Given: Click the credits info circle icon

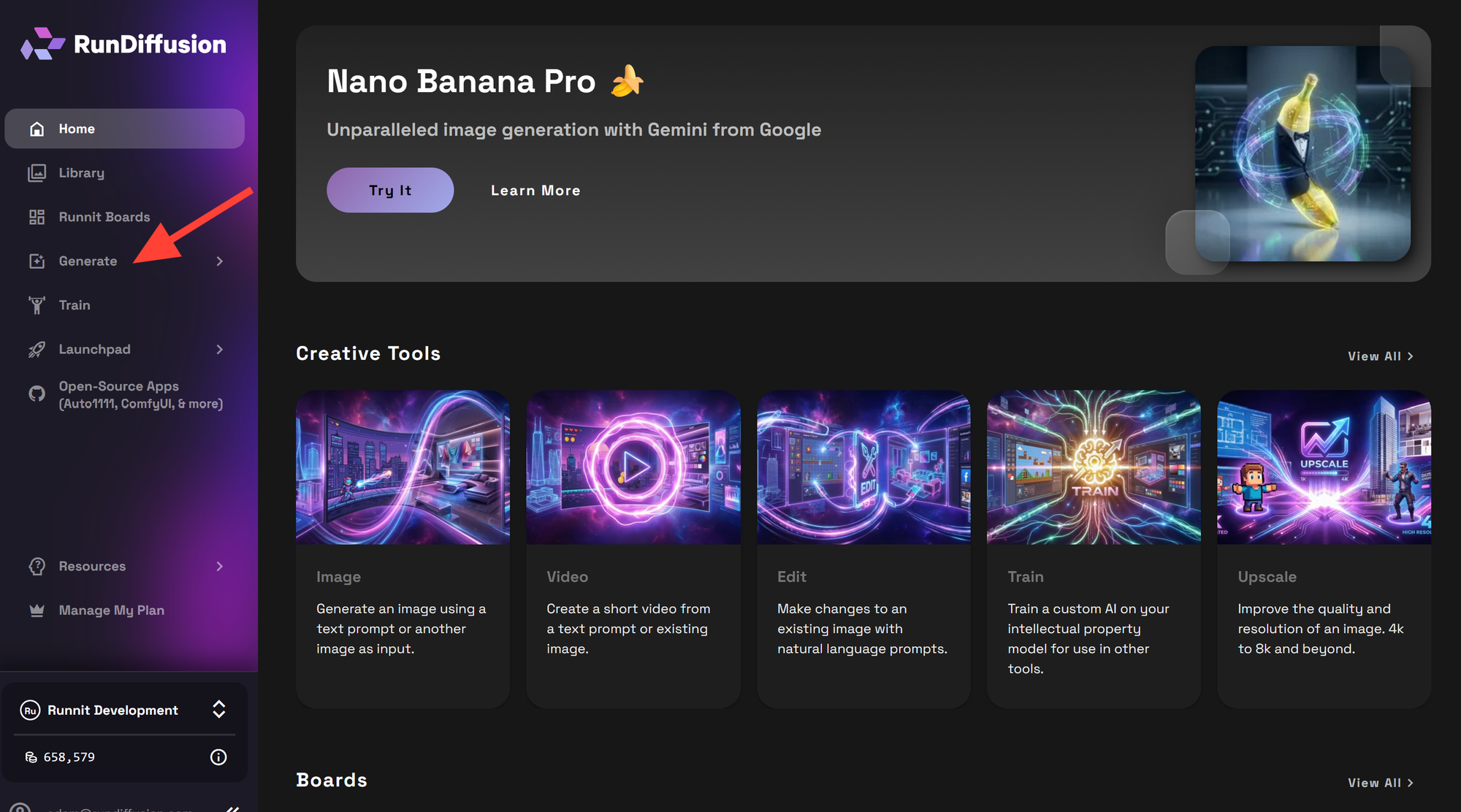Looking at the screenshot, I should click(218, 757).
